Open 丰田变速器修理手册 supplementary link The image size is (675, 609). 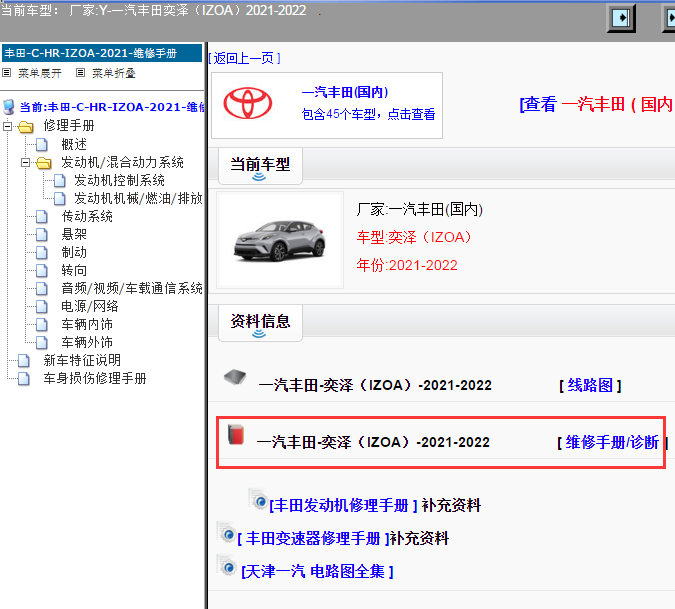pos(313,538)
